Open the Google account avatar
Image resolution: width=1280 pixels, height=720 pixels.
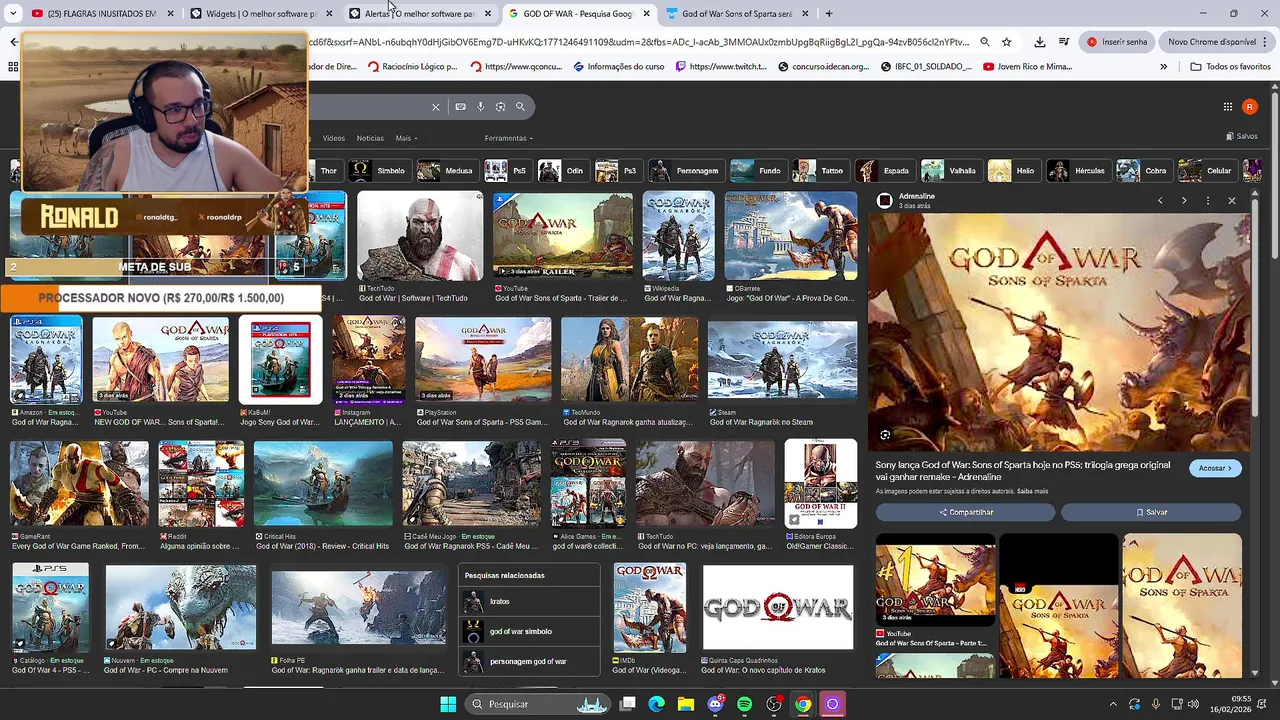coord(1250,107)
